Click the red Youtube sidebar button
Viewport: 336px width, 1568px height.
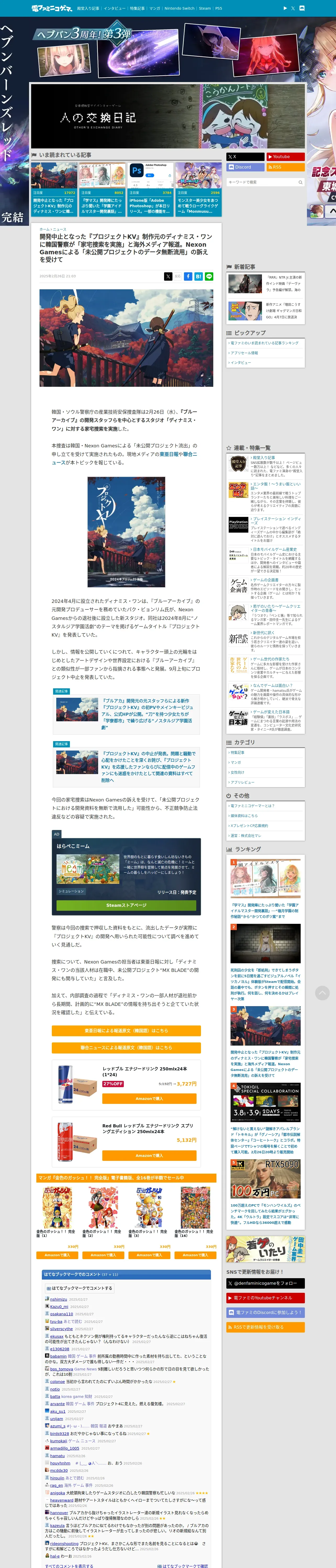point(285,157)
